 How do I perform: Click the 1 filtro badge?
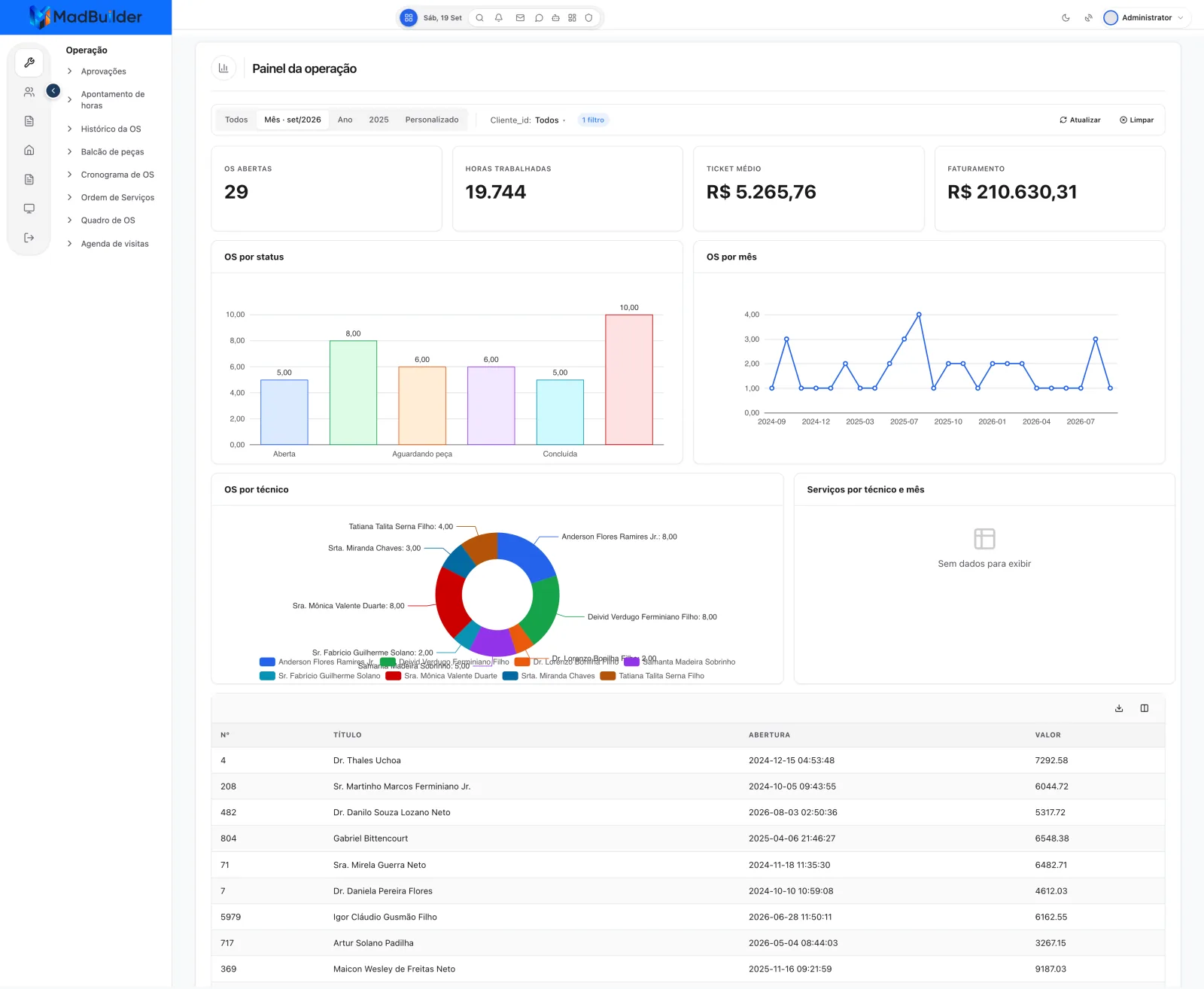pos(593,120)
